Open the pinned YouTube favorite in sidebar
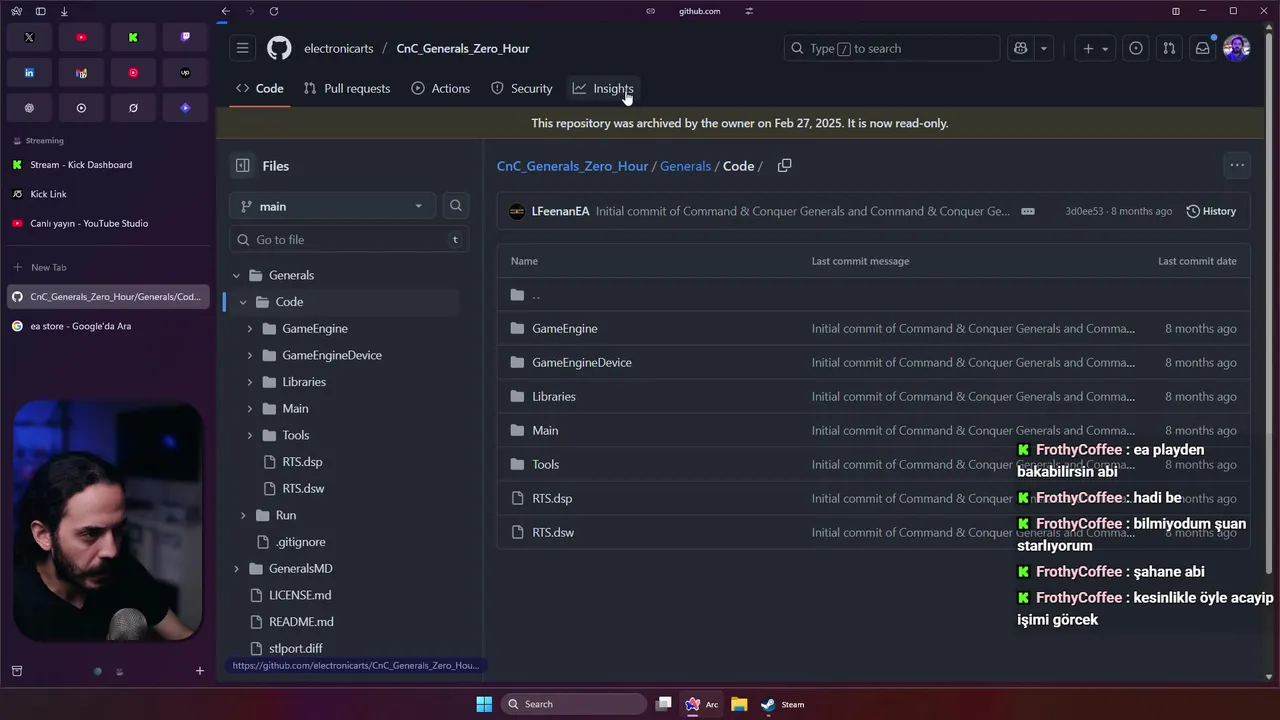The height and width of the screenshot is (720, 1280). tap(81, 37)
